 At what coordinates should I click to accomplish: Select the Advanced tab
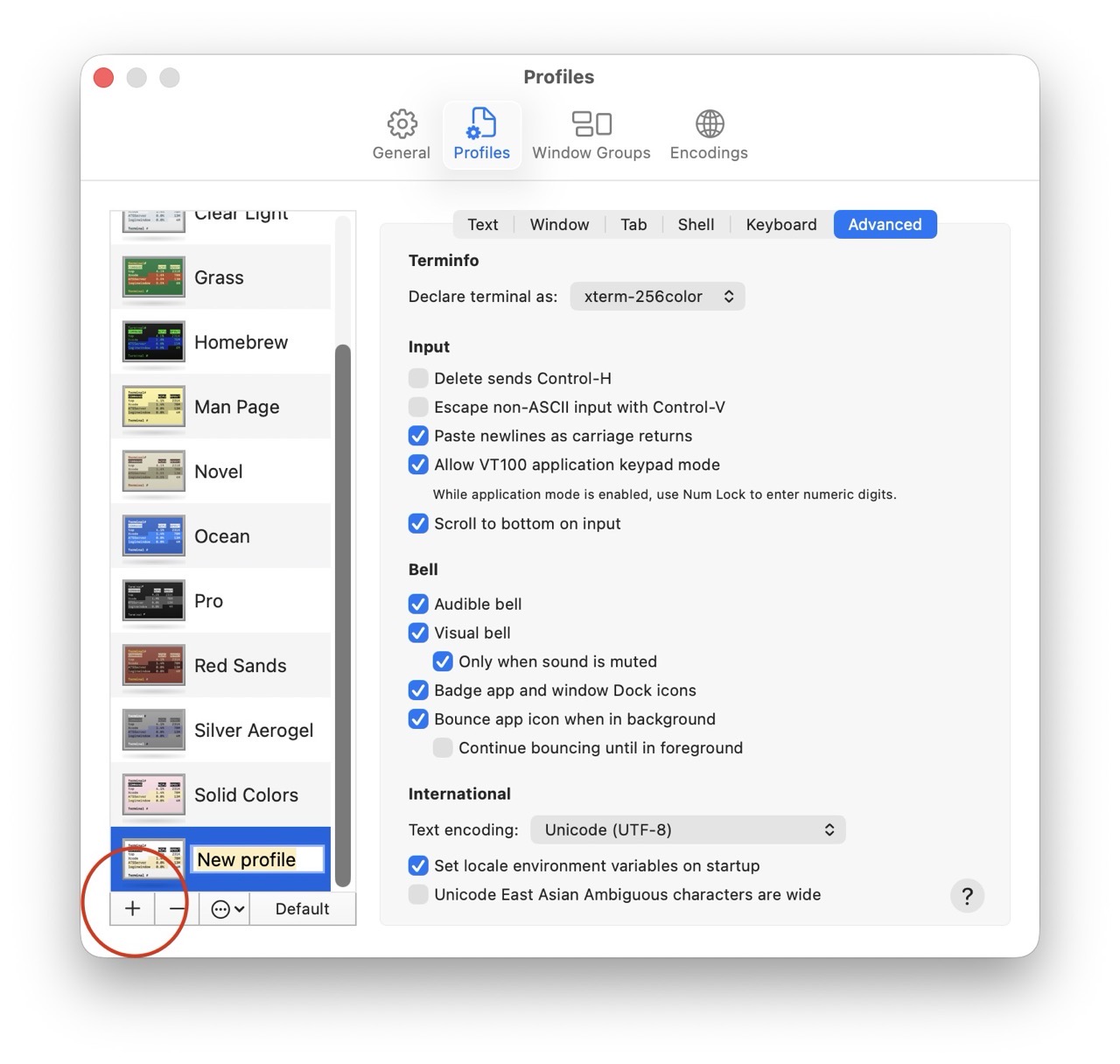pyautogui.click(x=885, y=225)
